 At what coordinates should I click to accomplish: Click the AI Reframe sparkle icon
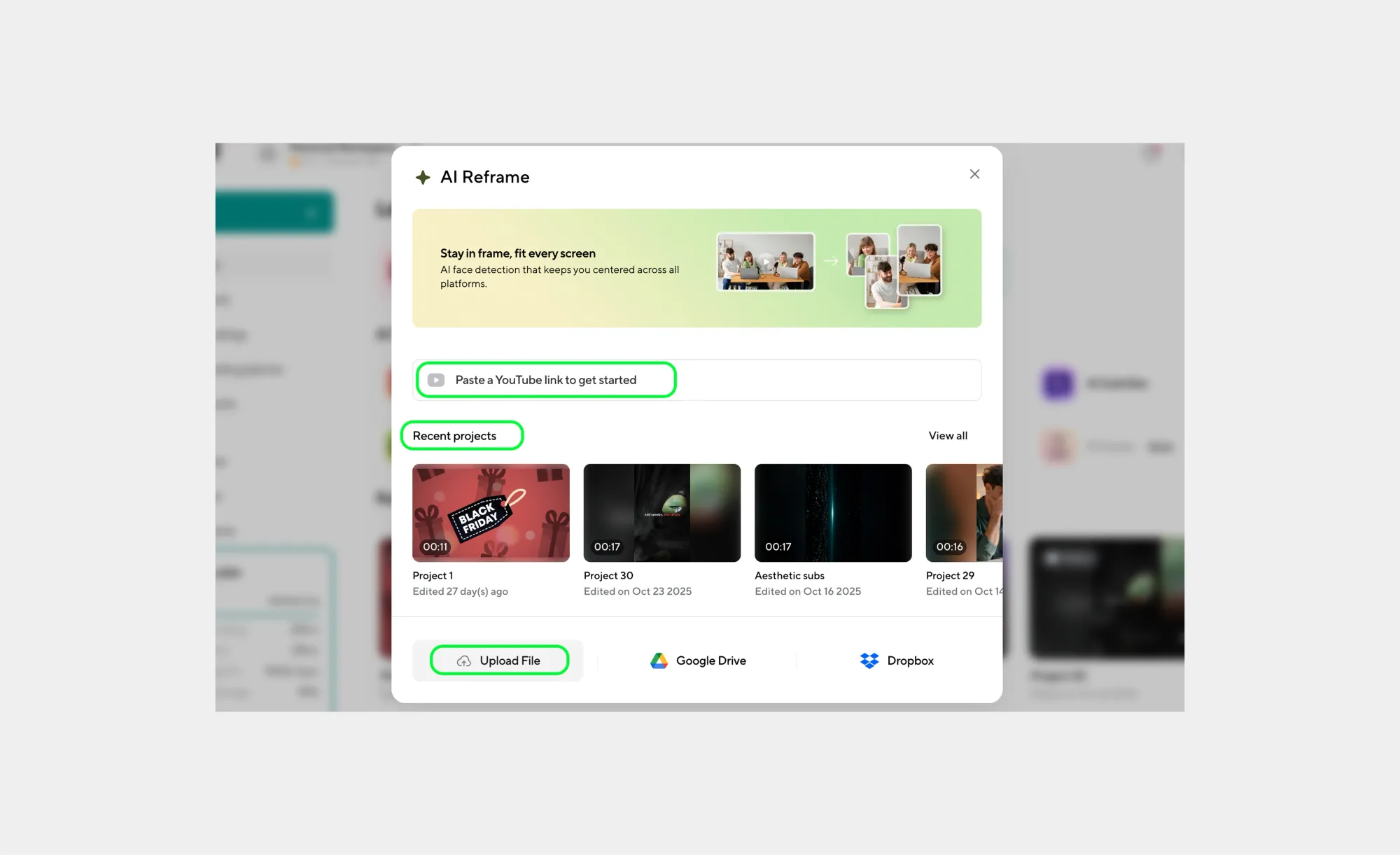point(423,178)
